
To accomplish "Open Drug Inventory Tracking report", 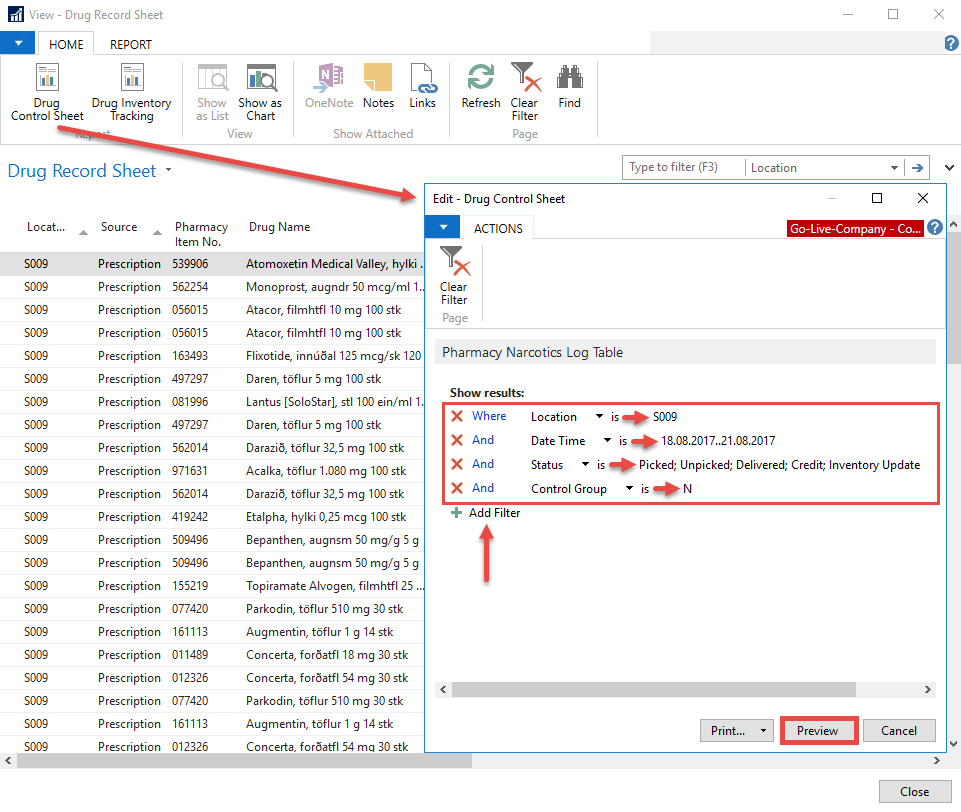I will 131,92.
